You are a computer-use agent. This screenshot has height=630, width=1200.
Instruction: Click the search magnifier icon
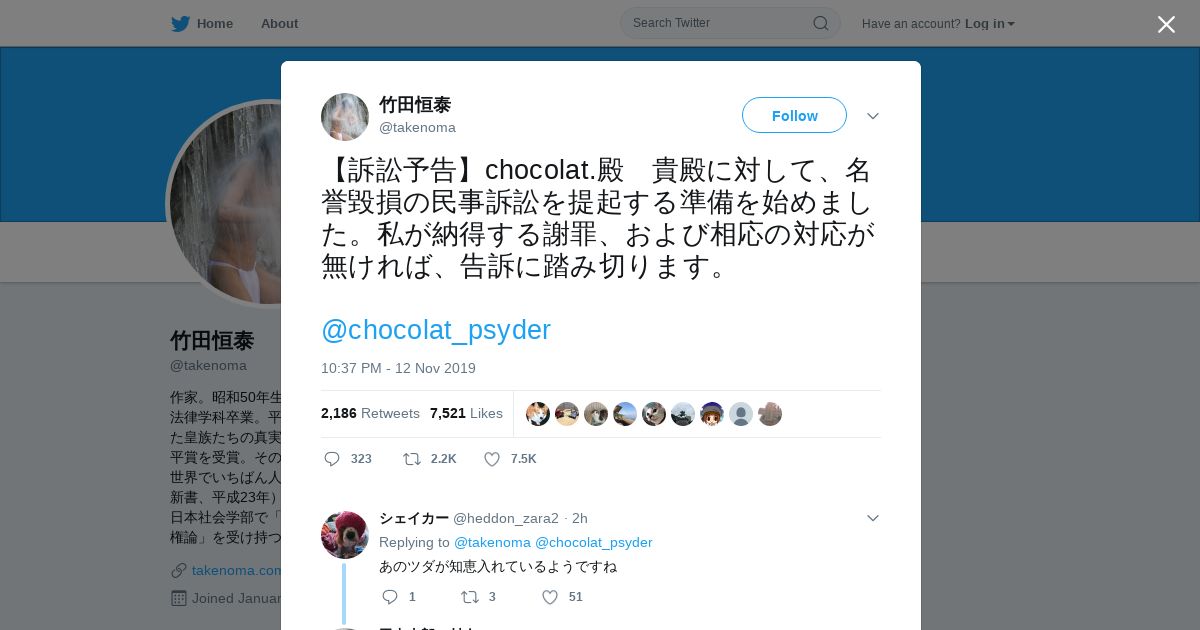point(820,23)
